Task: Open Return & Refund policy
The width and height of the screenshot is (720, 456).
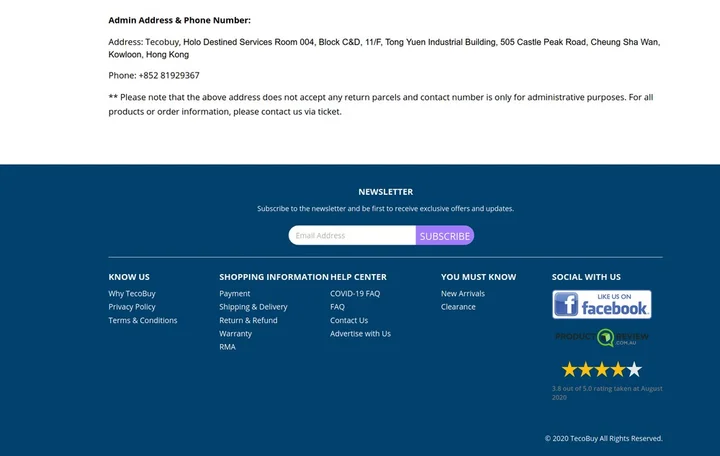Action: [248, 321]
